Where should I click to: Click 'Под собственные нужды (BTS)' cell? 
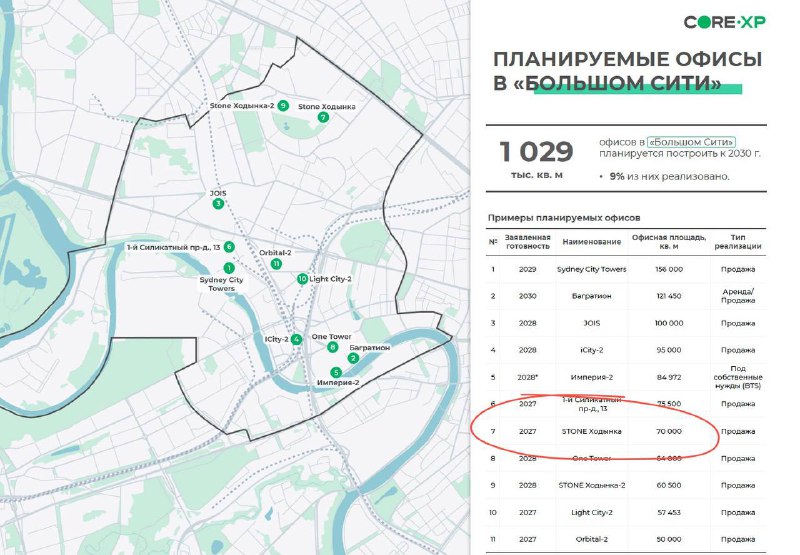coord(738,377)
